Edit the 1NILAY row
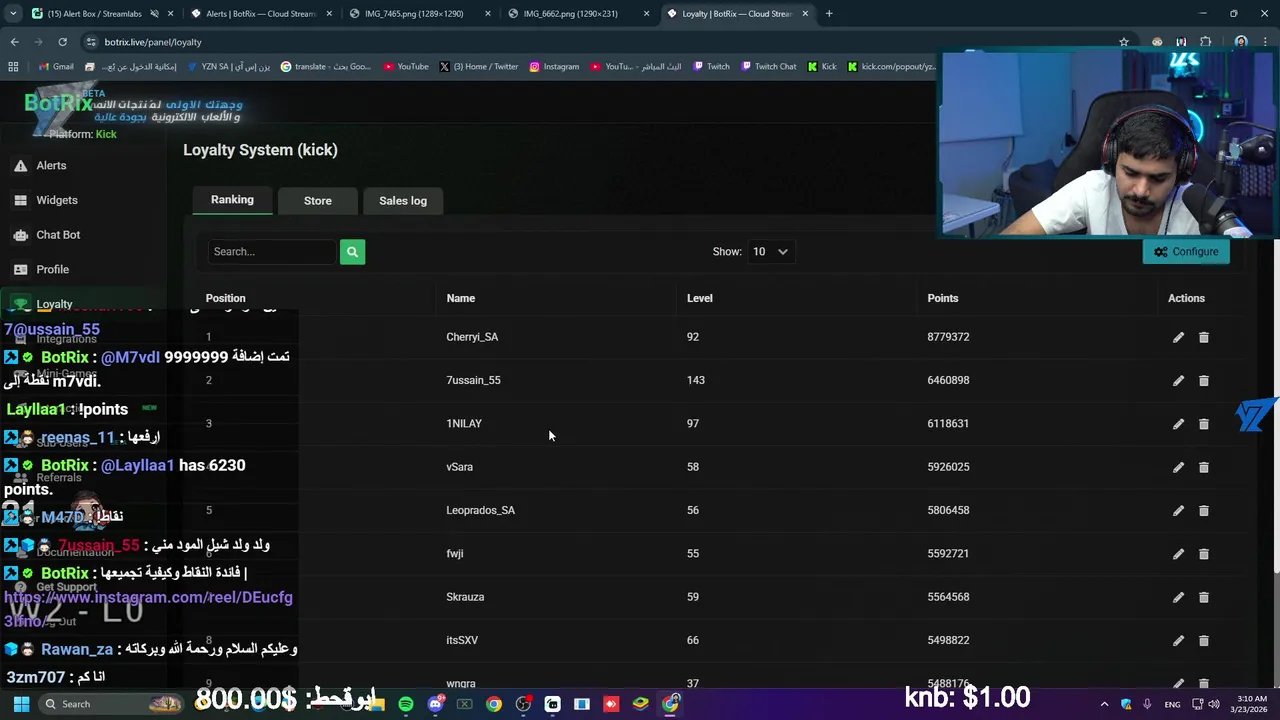The height and width of the screenshot is (720, 1280). click(1178, 424)
